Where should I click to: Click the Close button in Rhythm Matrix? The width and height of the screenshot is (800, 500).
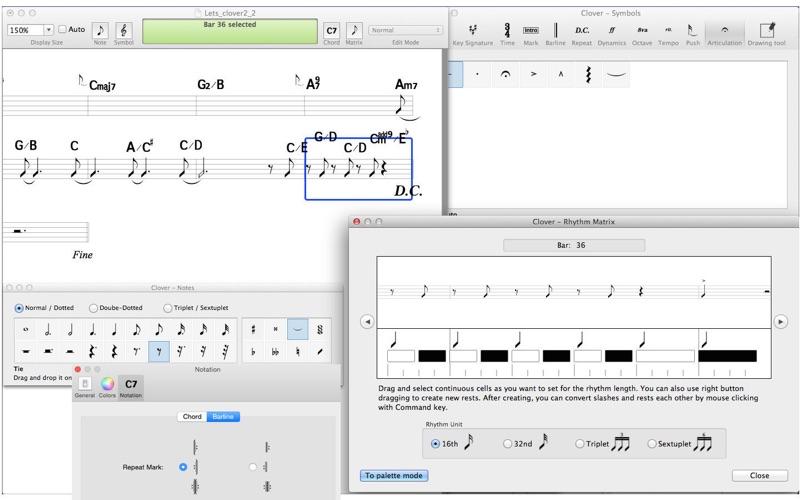(x=760, y=476)
